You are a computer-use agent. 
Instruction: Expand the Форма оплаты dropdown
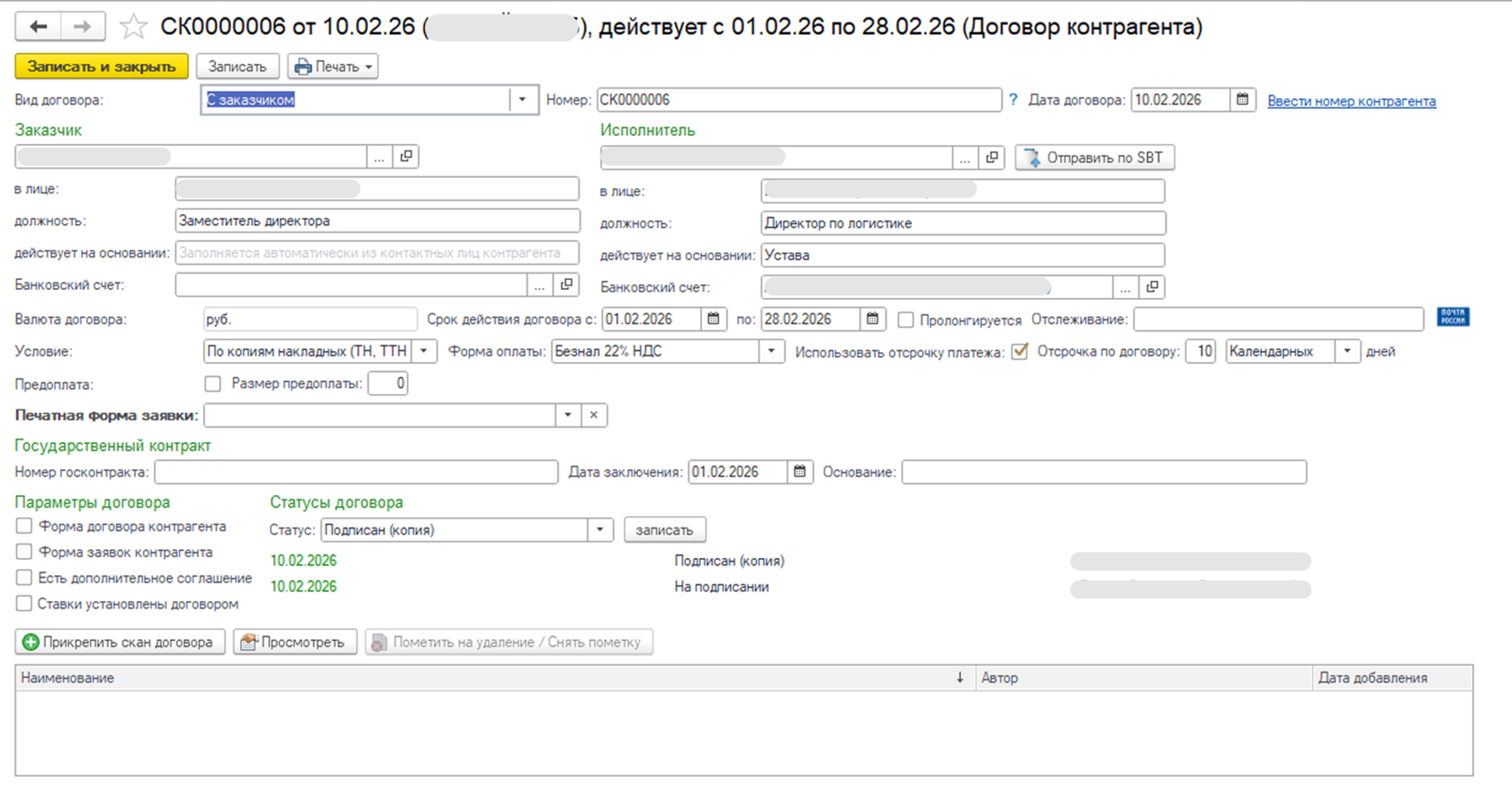pos(771,351)
